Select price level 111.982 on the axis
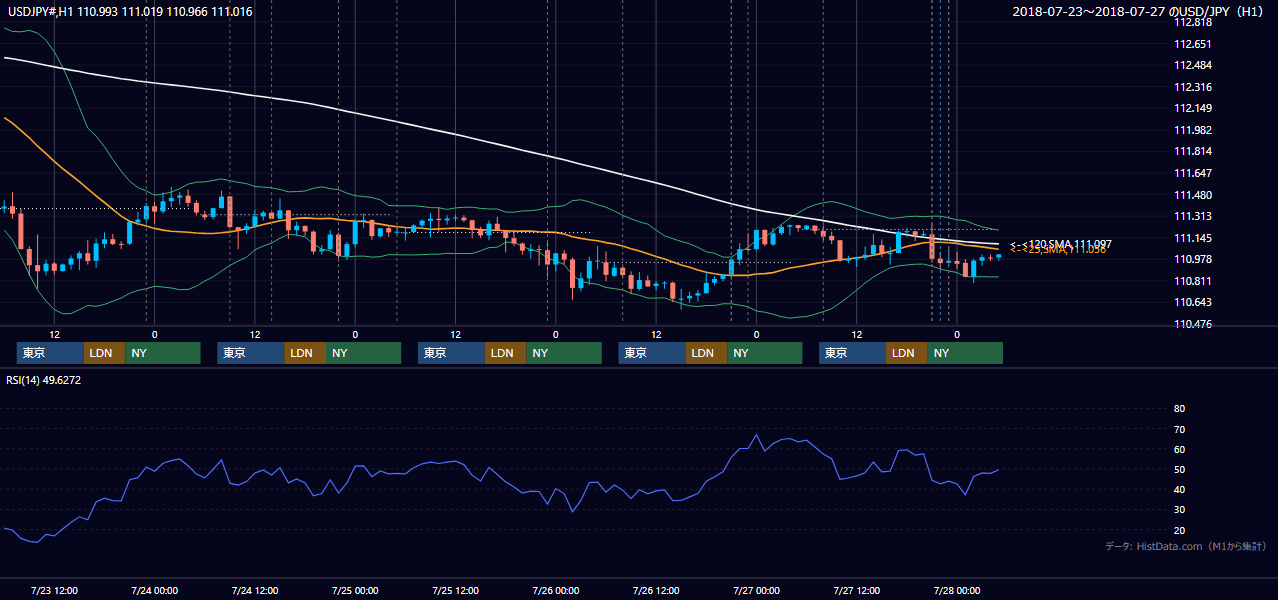1278x600 pixels. point(1193,130)
